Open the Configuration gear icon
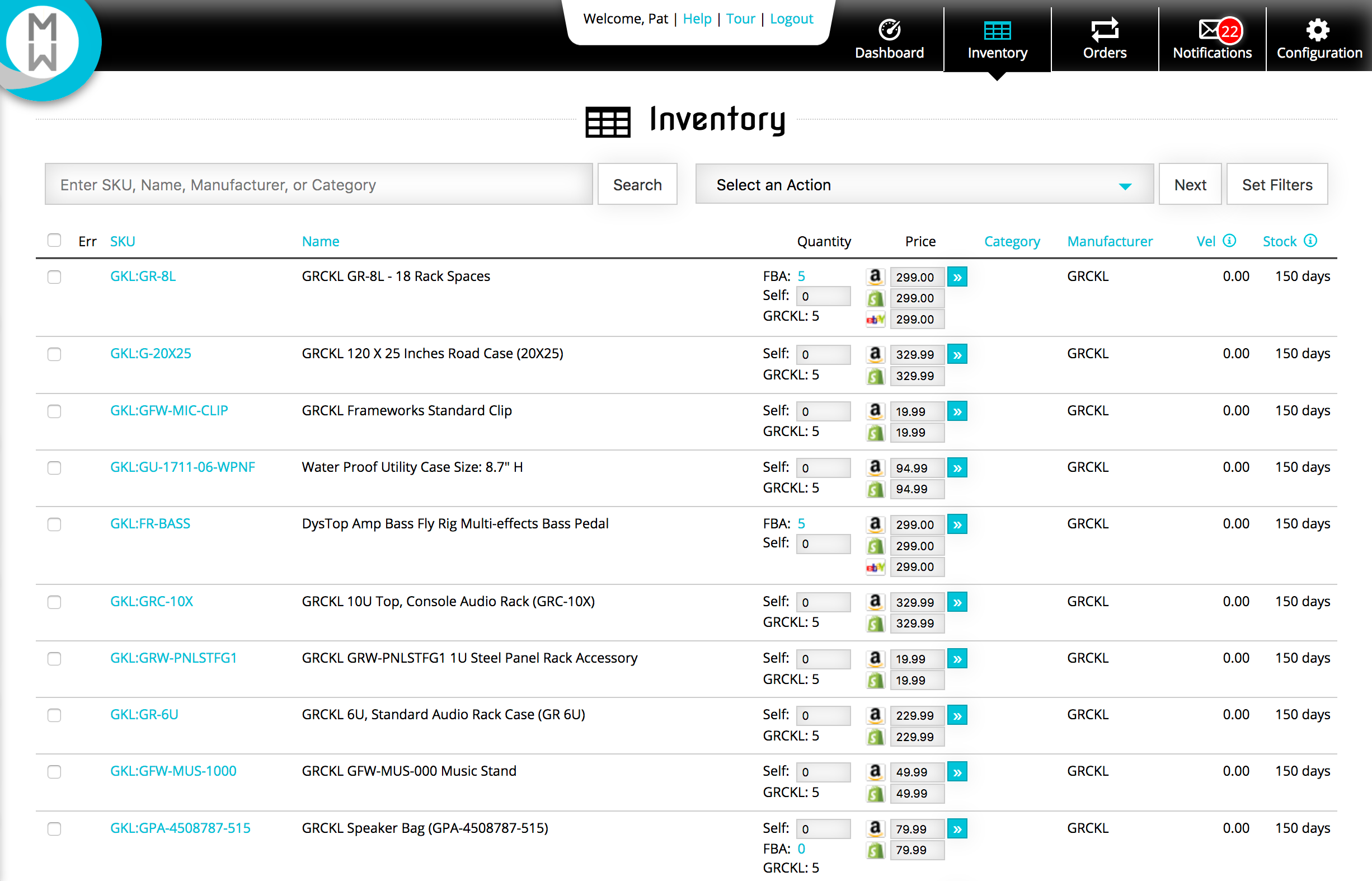The height and width of the screenshot is (881, 1372). pos(1318,30)
